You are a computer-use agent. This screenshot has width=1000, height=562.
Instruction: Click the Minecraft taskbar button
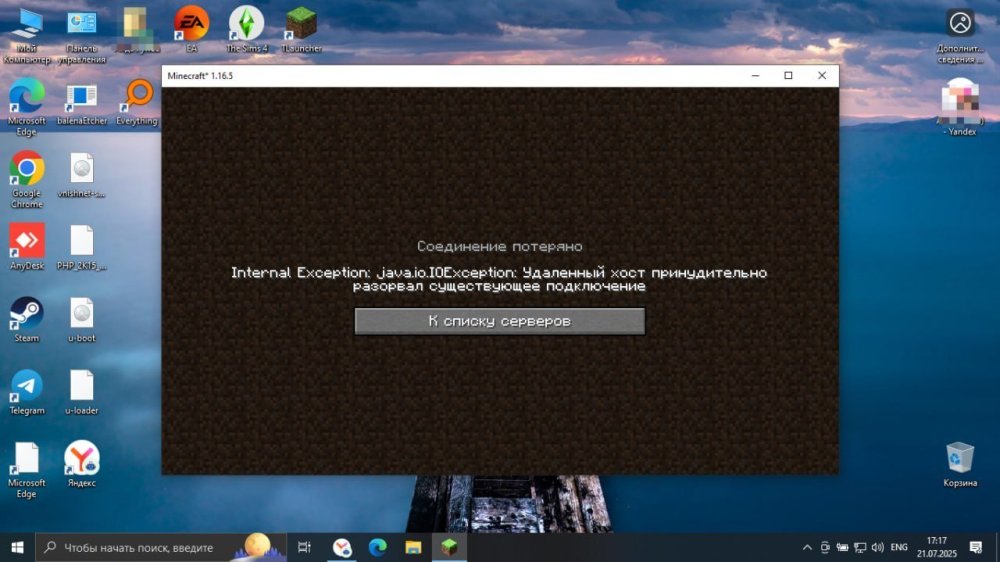[x=449, y=547]
